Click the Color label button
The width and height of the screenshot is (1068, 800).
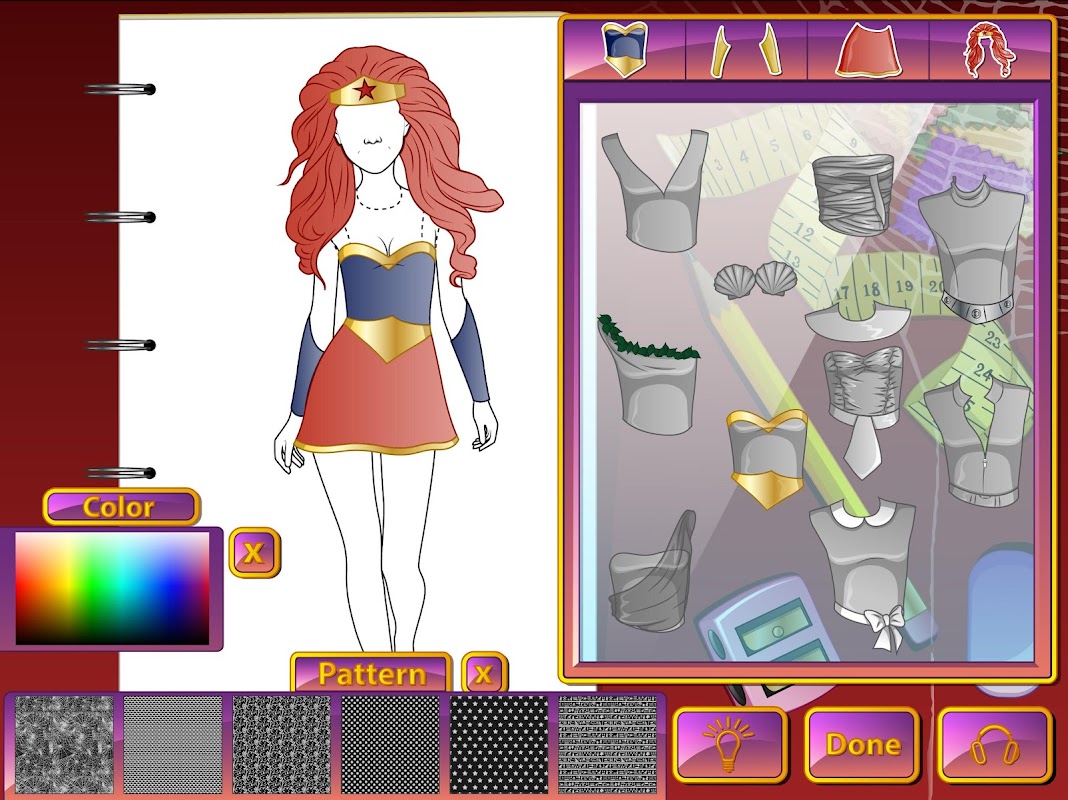pos(121,507)
